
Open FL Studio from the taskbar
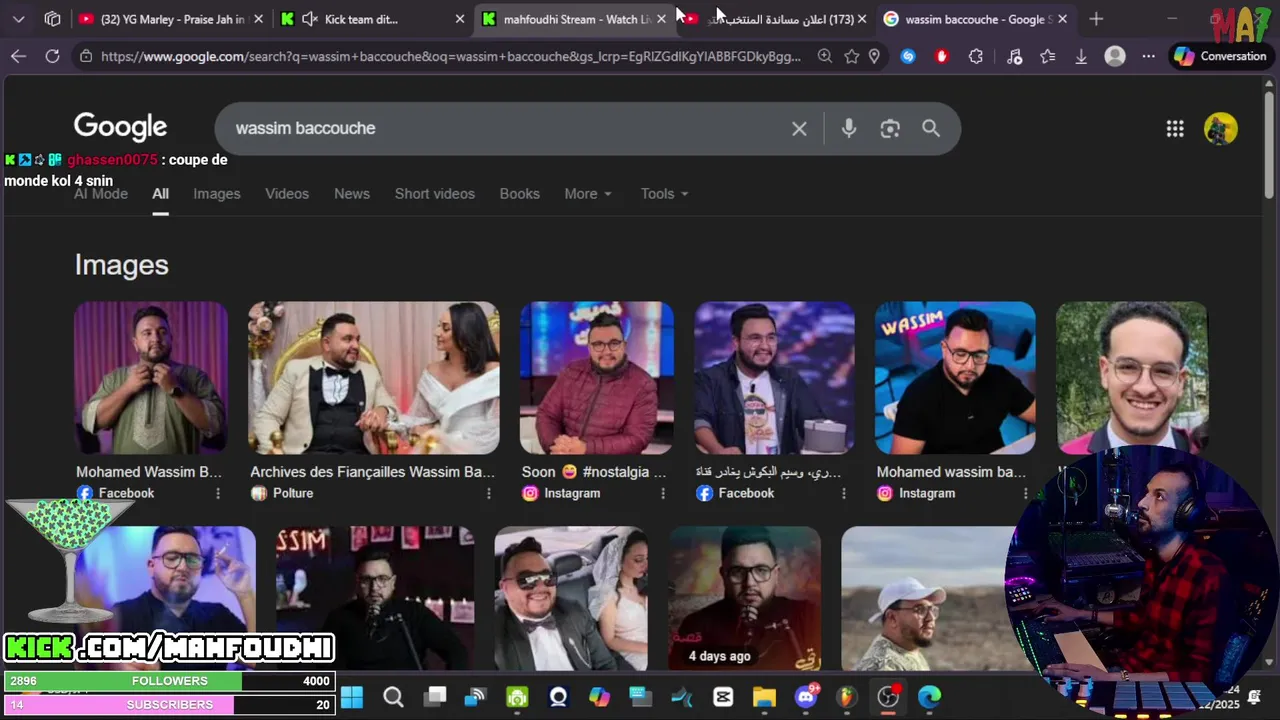[x=847, y=697]
